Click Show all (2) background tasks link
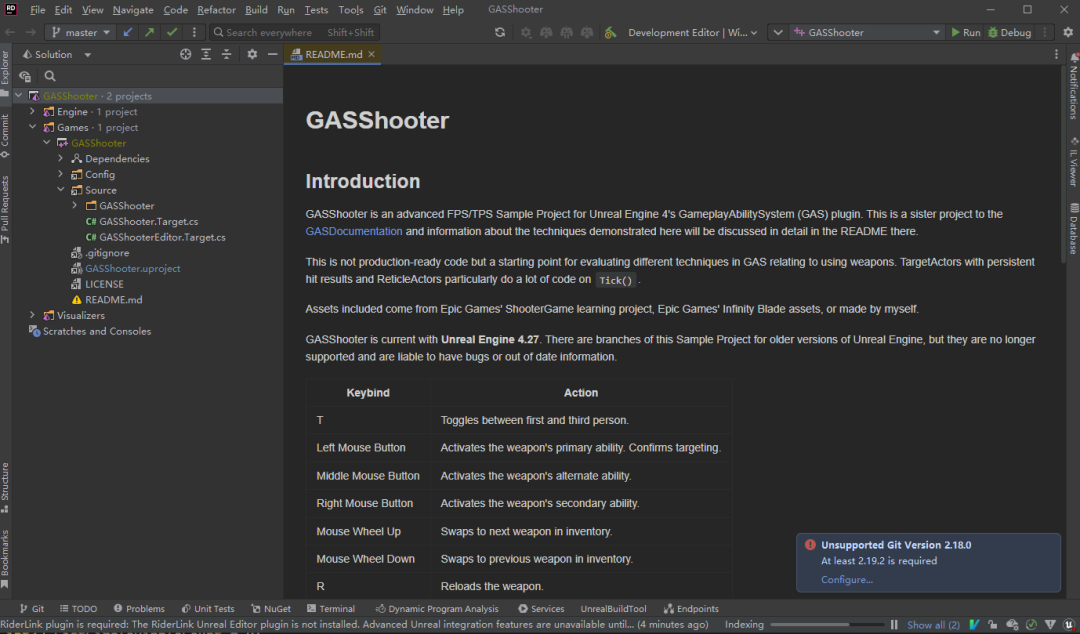1080x634 pixels. pos(933,625)
